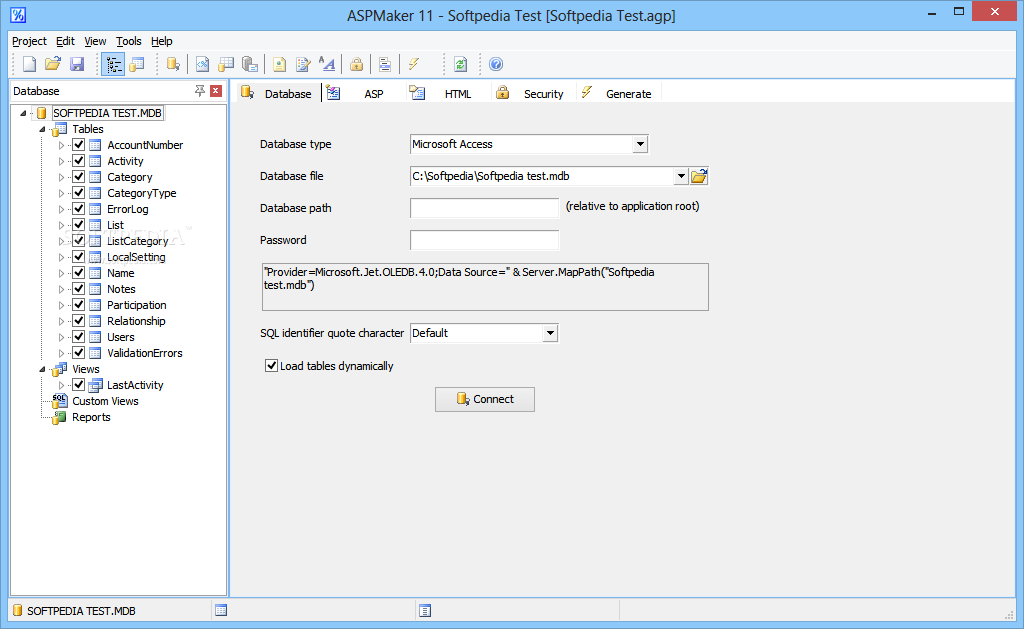1024x629 pixels.
Task: Click the Connect button
Action: click(x=485, y=399)
